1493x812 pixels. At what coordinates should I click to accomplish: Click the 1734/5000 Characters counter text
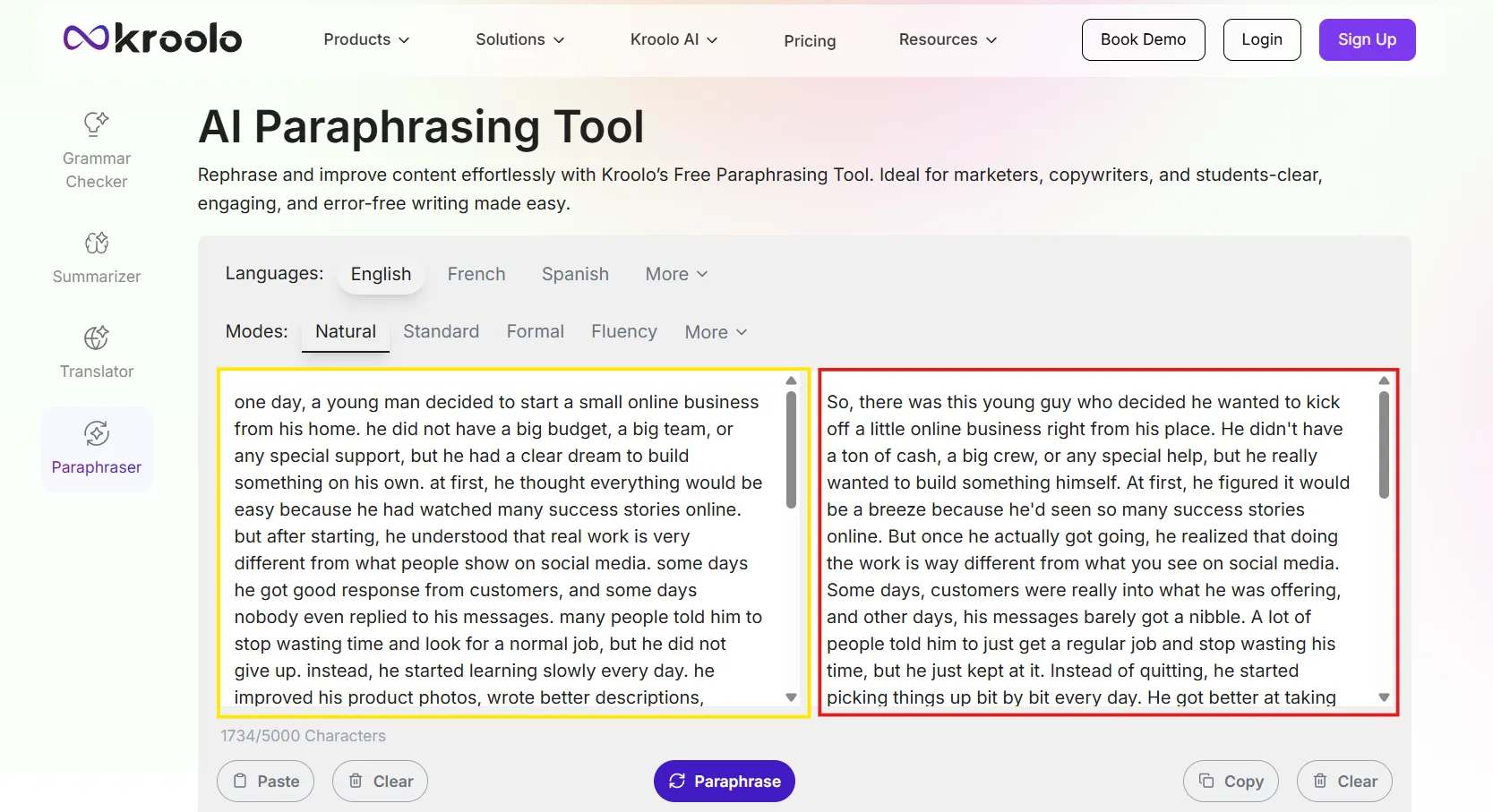tap(303, 736)
